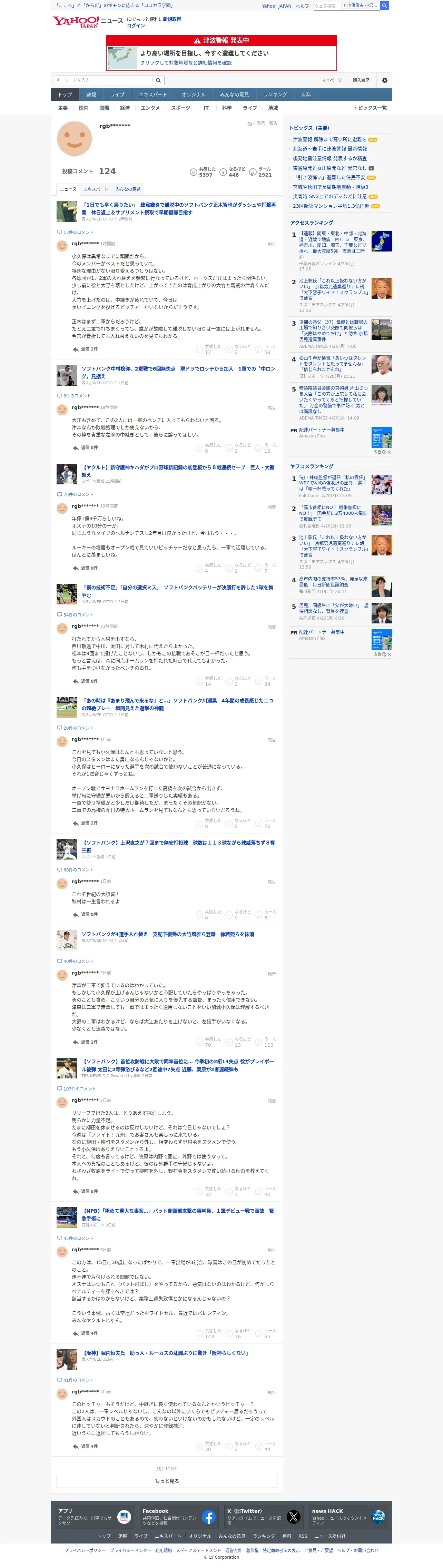Click the keyword search magnifier icon
443x1568 pixels.
pos(158,80)
